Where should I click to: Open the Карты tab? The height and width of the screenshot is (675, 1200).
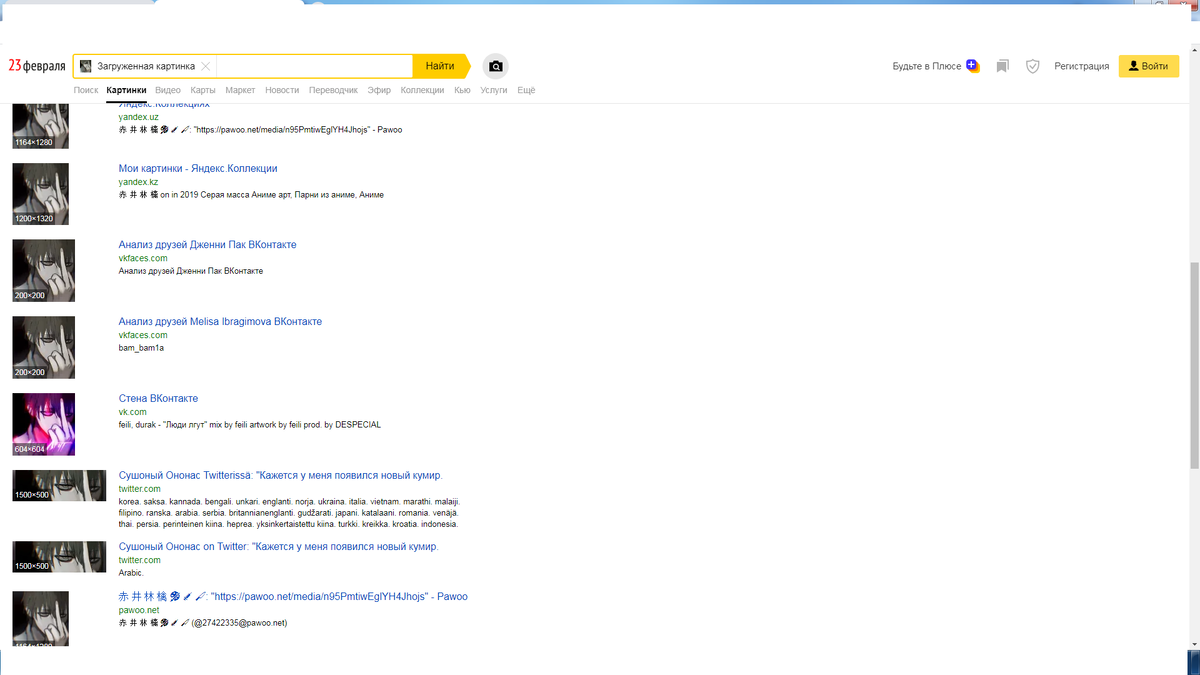pyautogui.click(x=203, y=90)
